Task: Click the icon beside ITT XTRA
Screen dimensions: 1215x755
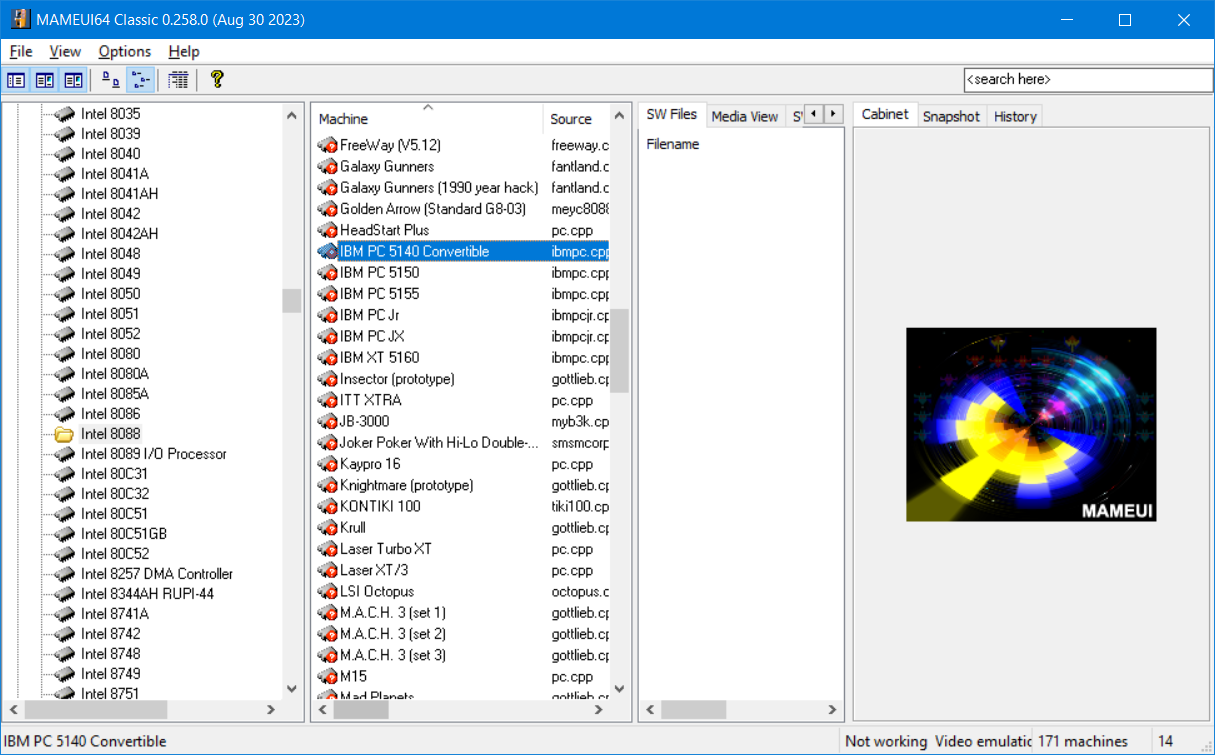Action: [x=327, y=400]
